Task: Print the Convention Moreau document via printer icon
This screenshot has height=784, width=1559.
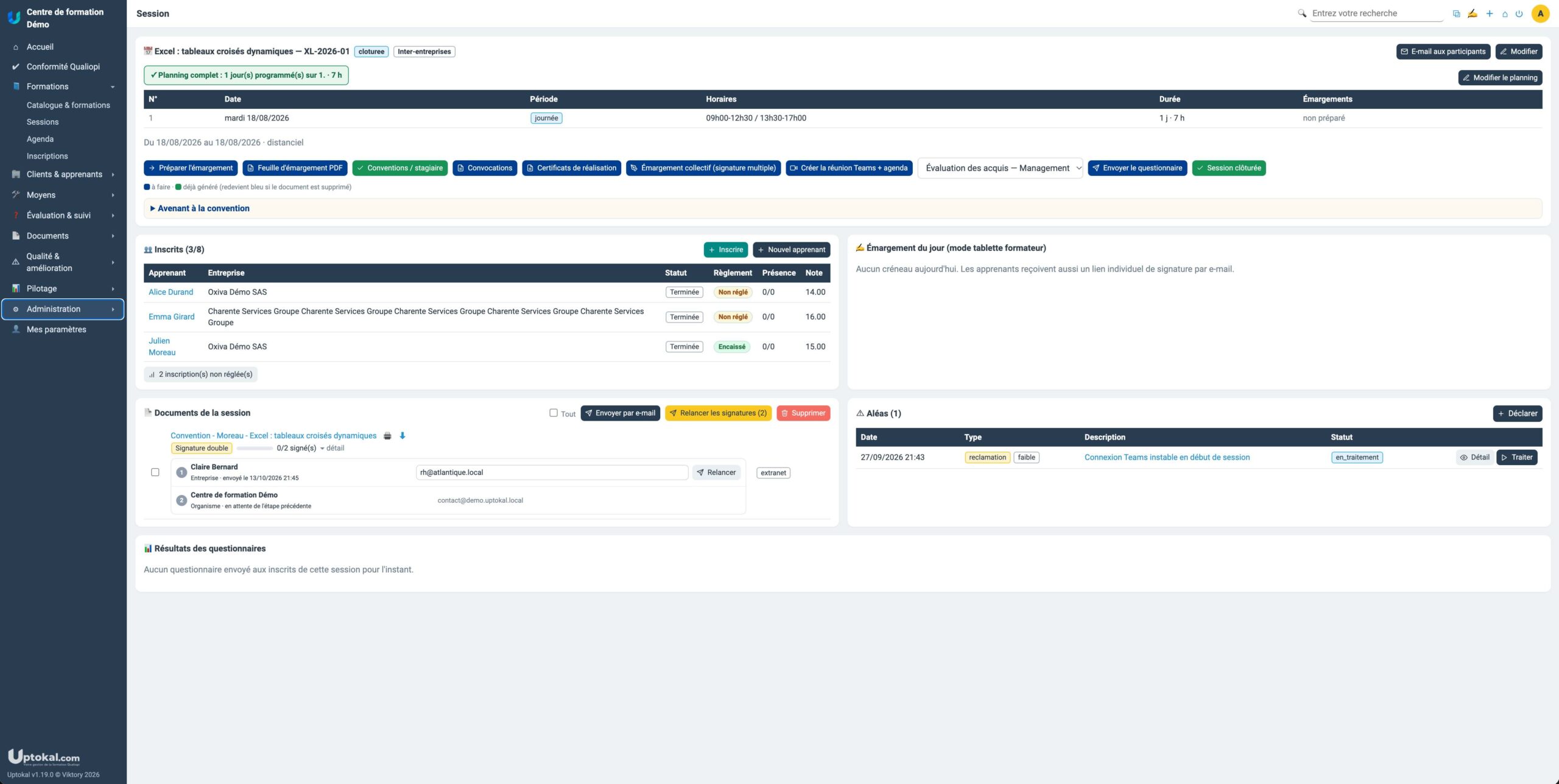Action: [x=387, y=436]
